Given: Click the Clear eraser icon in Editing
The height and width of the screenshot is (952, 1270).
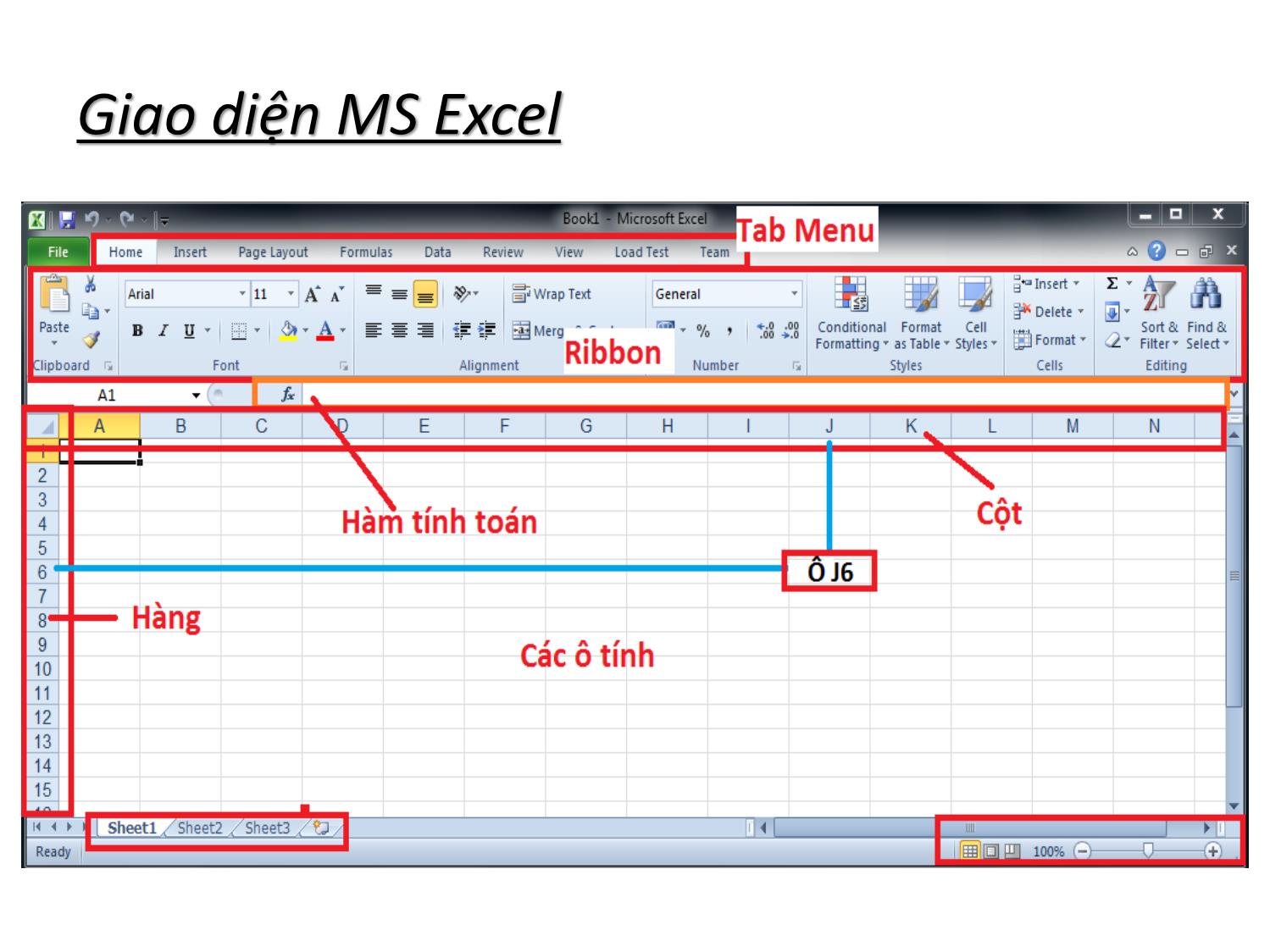Looking at the screenshot, I should pos(1112,340).
